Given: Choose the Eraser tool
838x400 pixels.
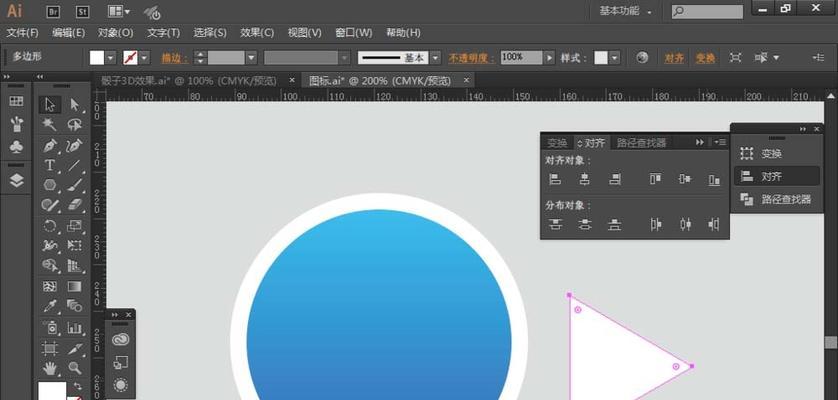Looking at the screenshot, I should [74, 205].
